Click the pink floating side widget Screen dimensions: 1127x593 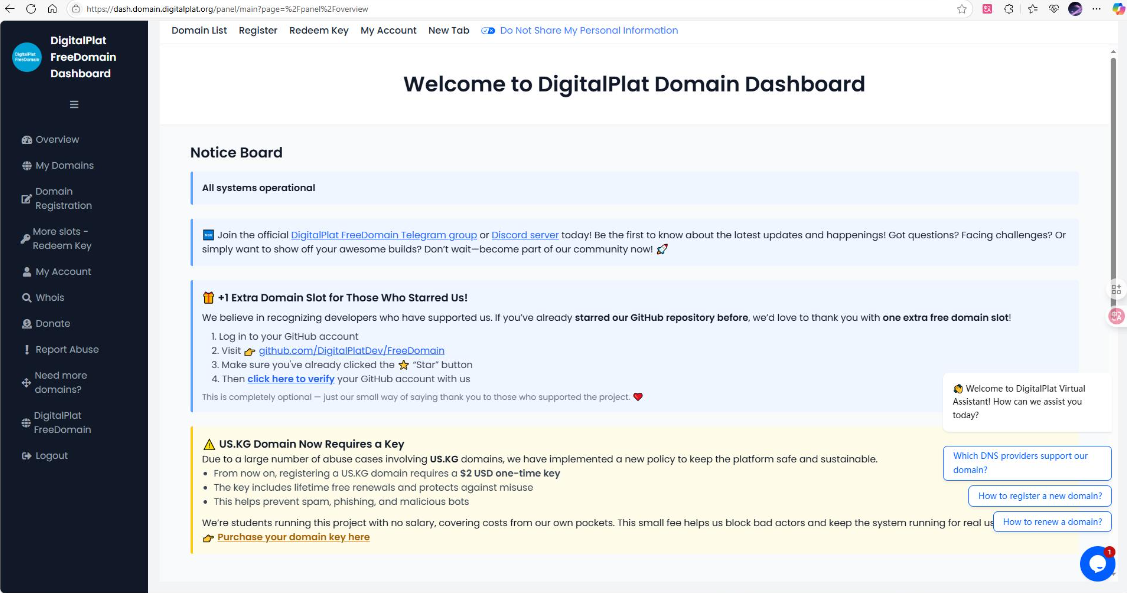1117,316
